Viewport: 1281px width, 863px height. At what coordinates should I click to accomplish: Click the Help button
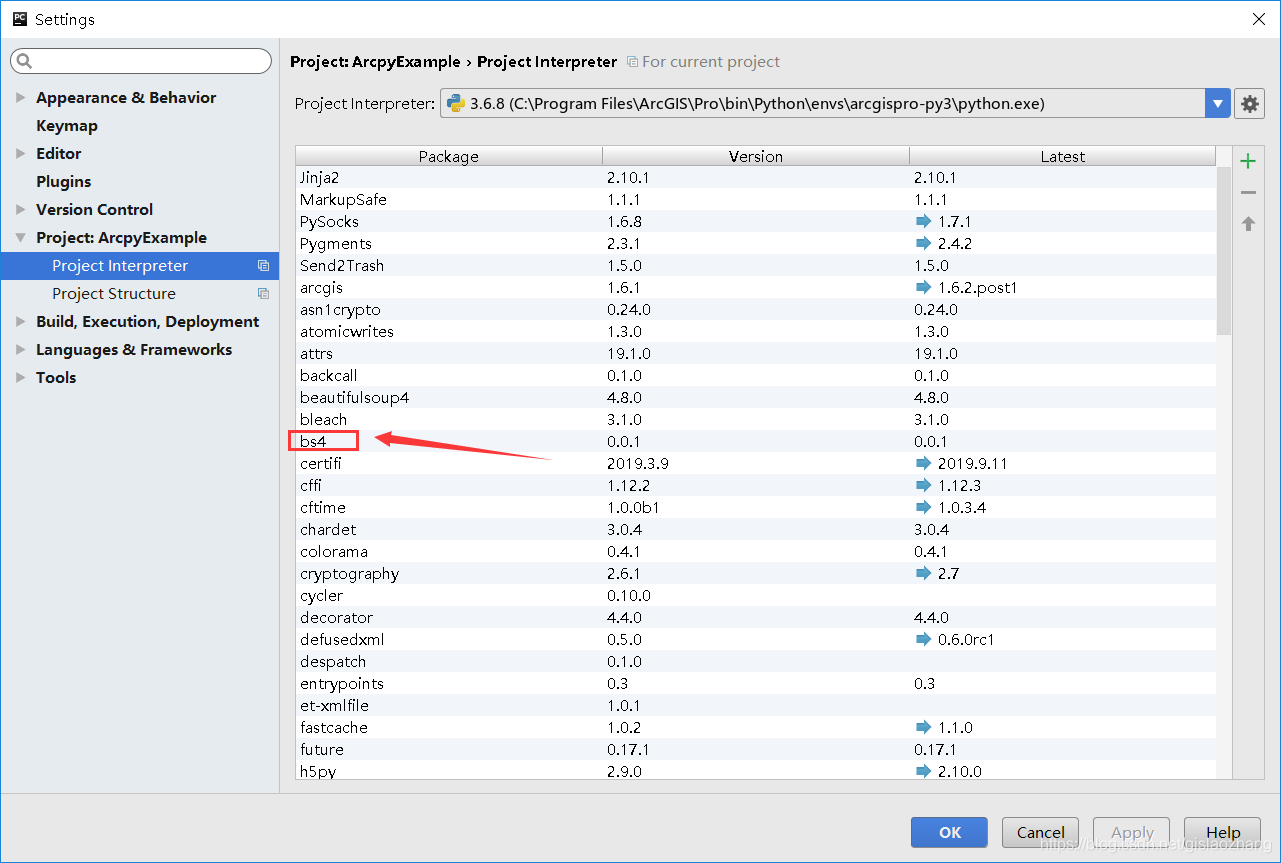[1222, 832]
